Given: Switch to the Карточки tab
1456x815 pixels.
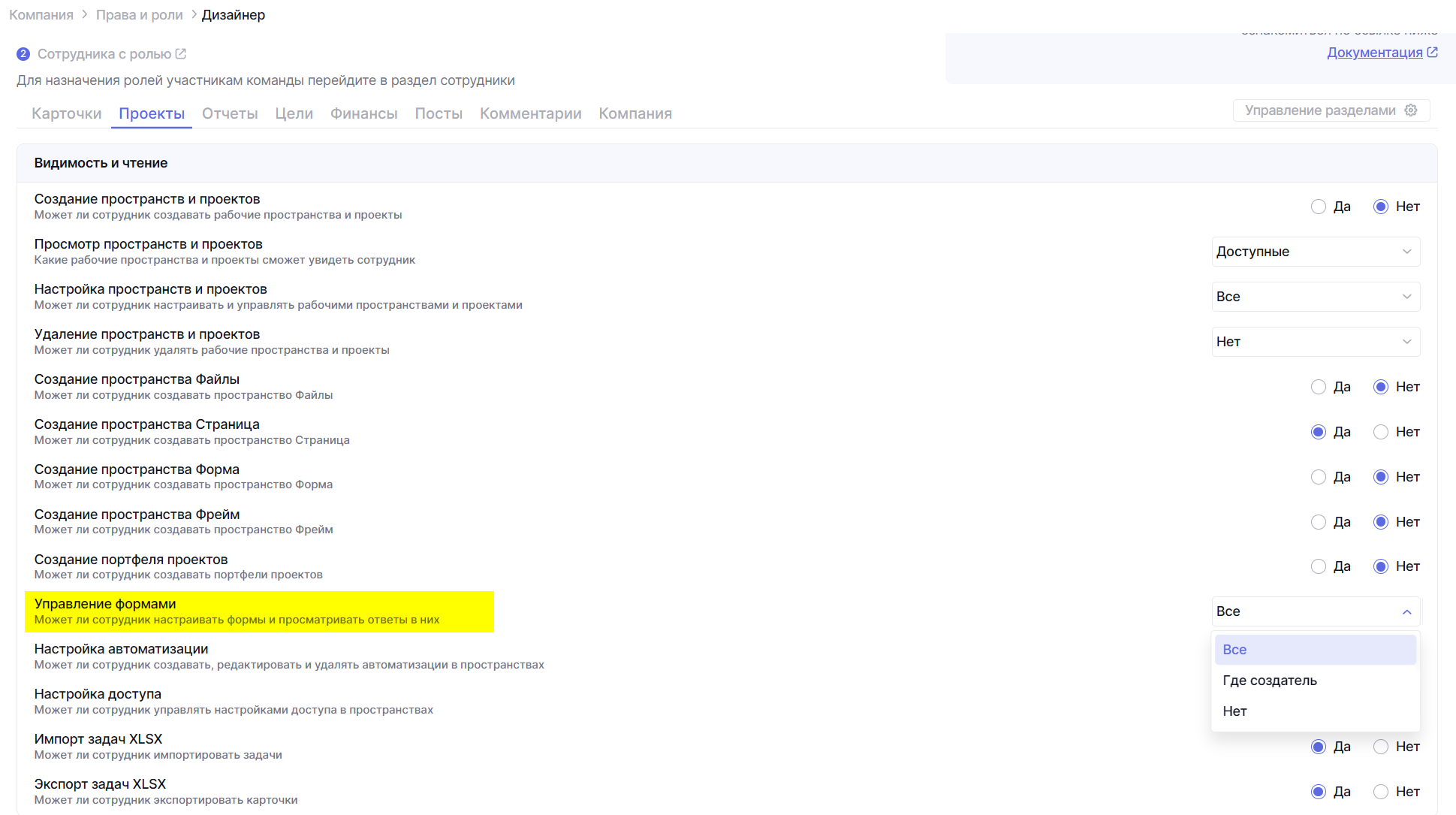Looking at the screenshot, I should pos(66,113).
